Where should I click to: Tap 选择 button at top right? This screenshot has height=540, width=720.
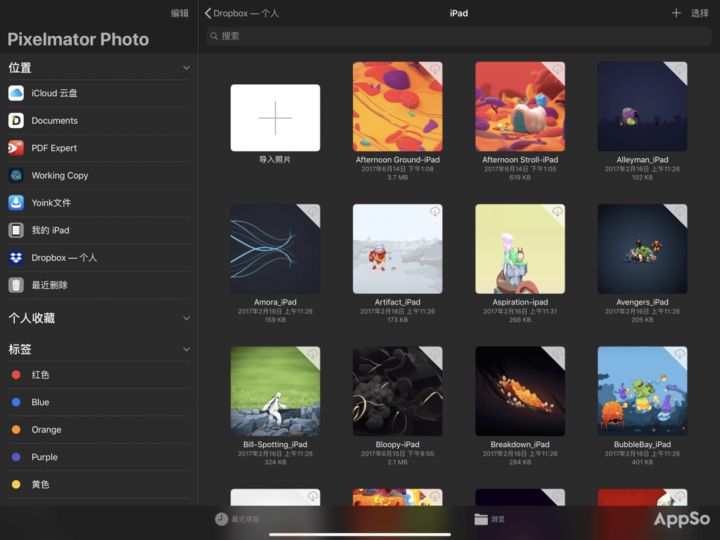(x=700, y=13)
